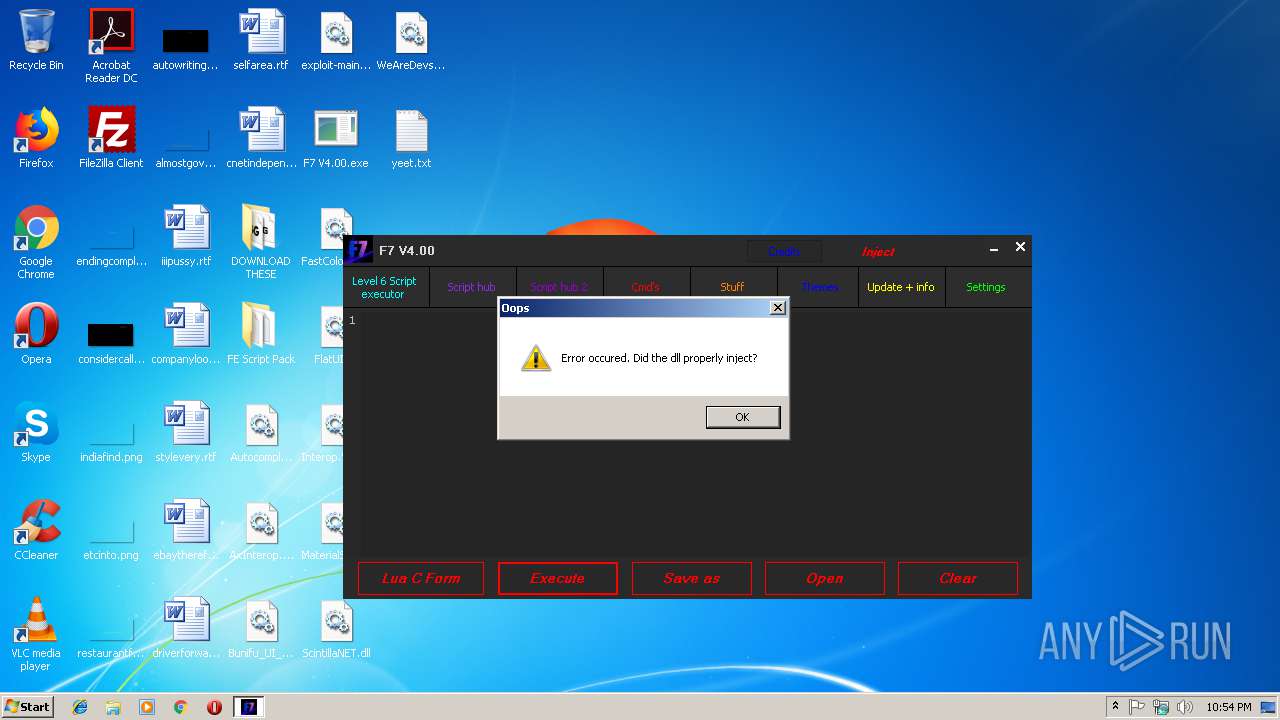Open ScintillaNET.dll file icon
The height and width of the screenshot is (720, 1280).
tap(336, 628)
